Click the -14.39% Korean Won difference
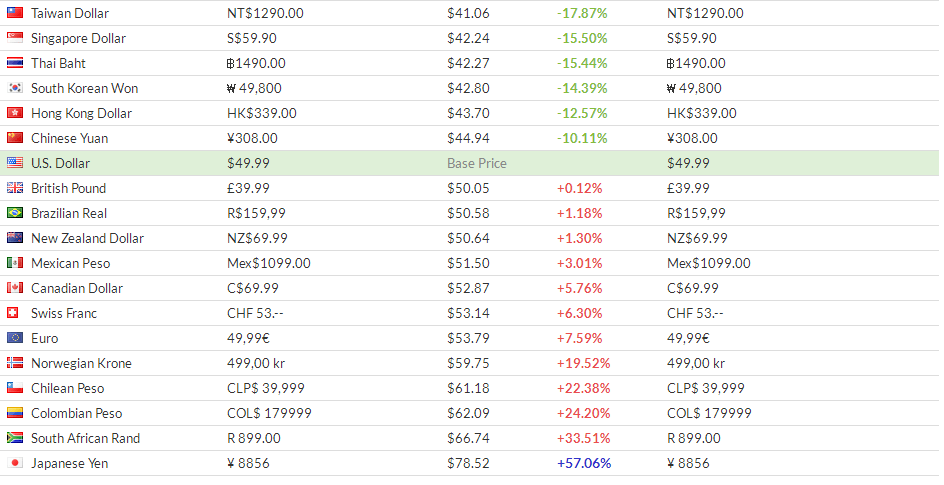 [582, 88]
